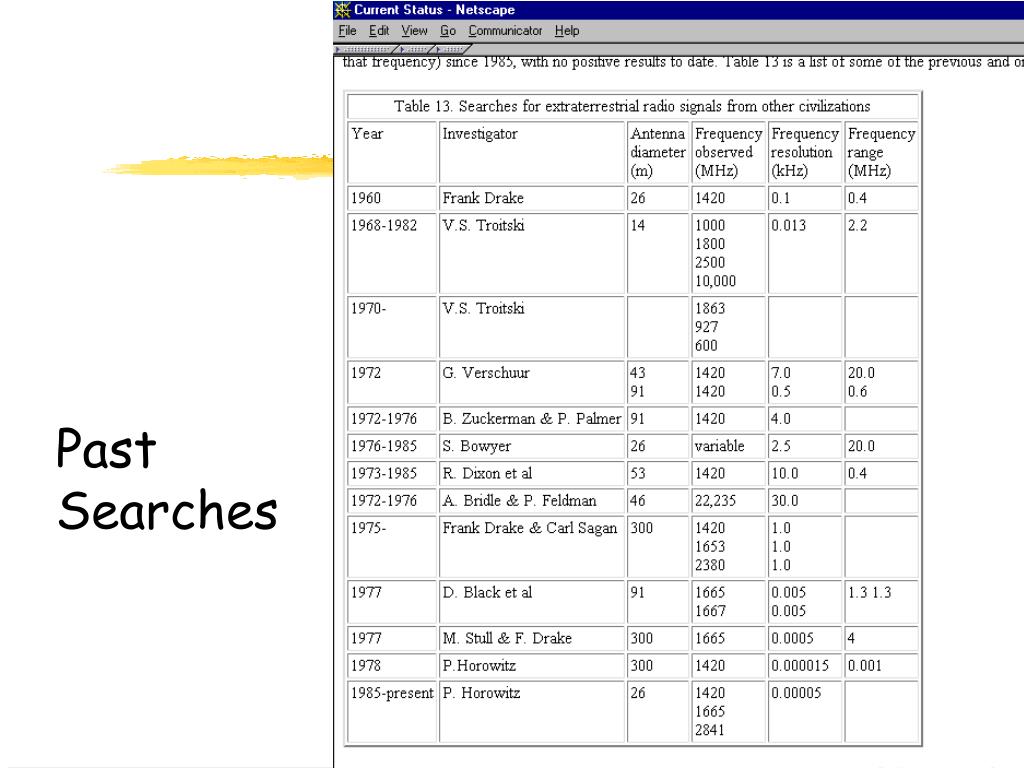Click the 7.0 resolution value

click(780, 373)
